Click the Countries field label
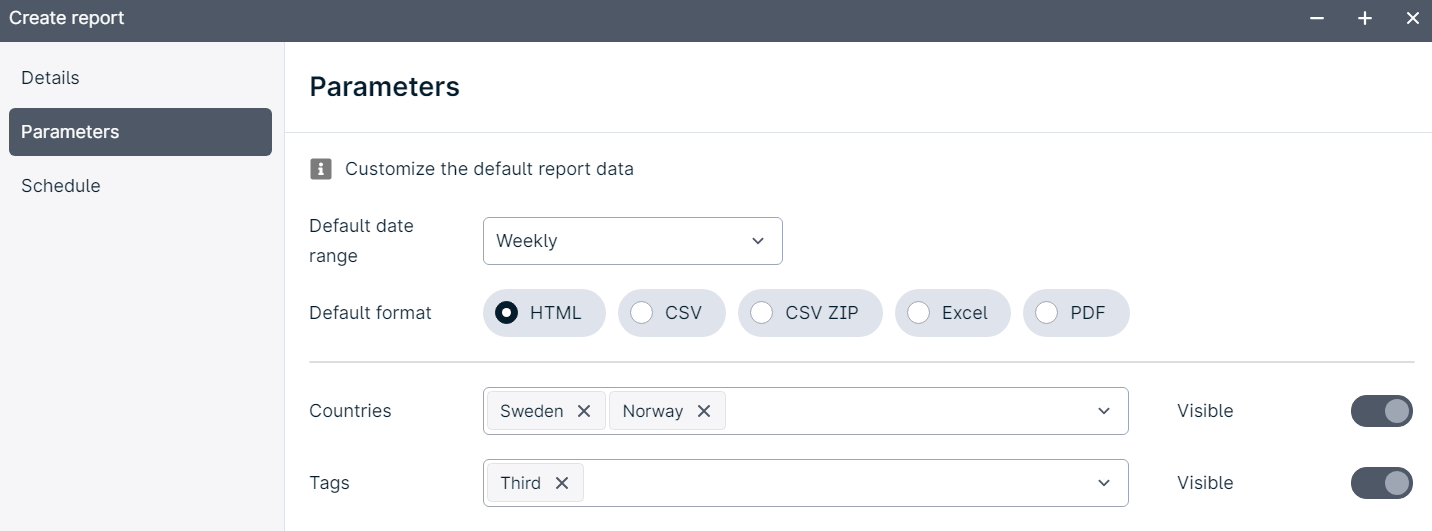This screenshot has height=531, width=1432. (351, 411)
